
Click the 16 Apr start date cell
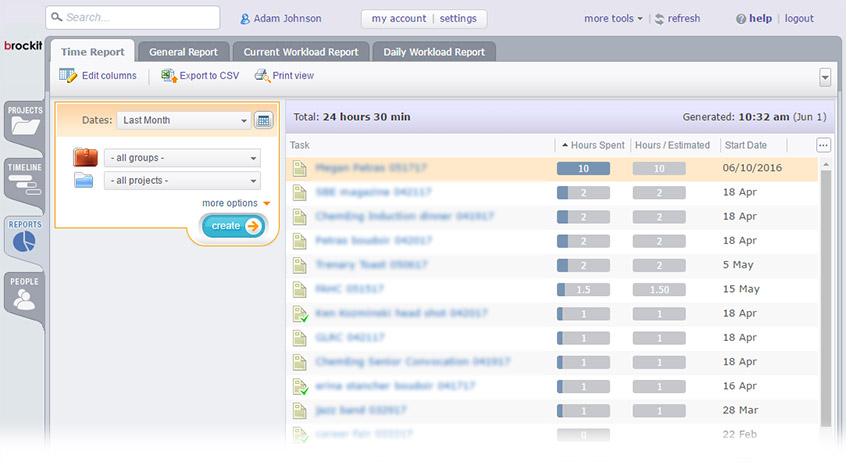point(740,386)
